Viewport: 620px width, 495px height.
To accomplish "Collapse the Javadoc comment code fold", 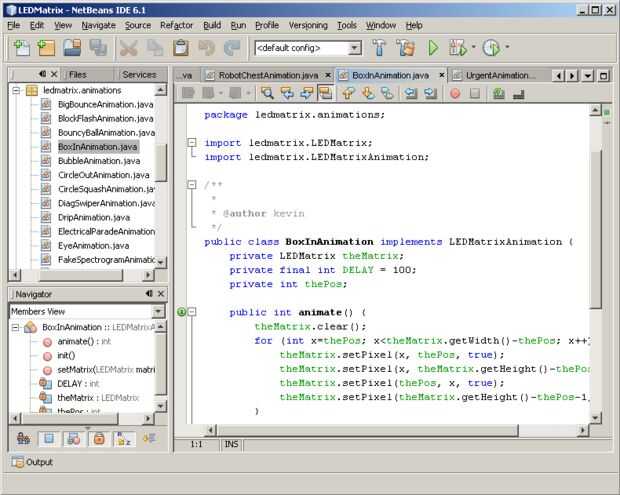I will 192,184.
